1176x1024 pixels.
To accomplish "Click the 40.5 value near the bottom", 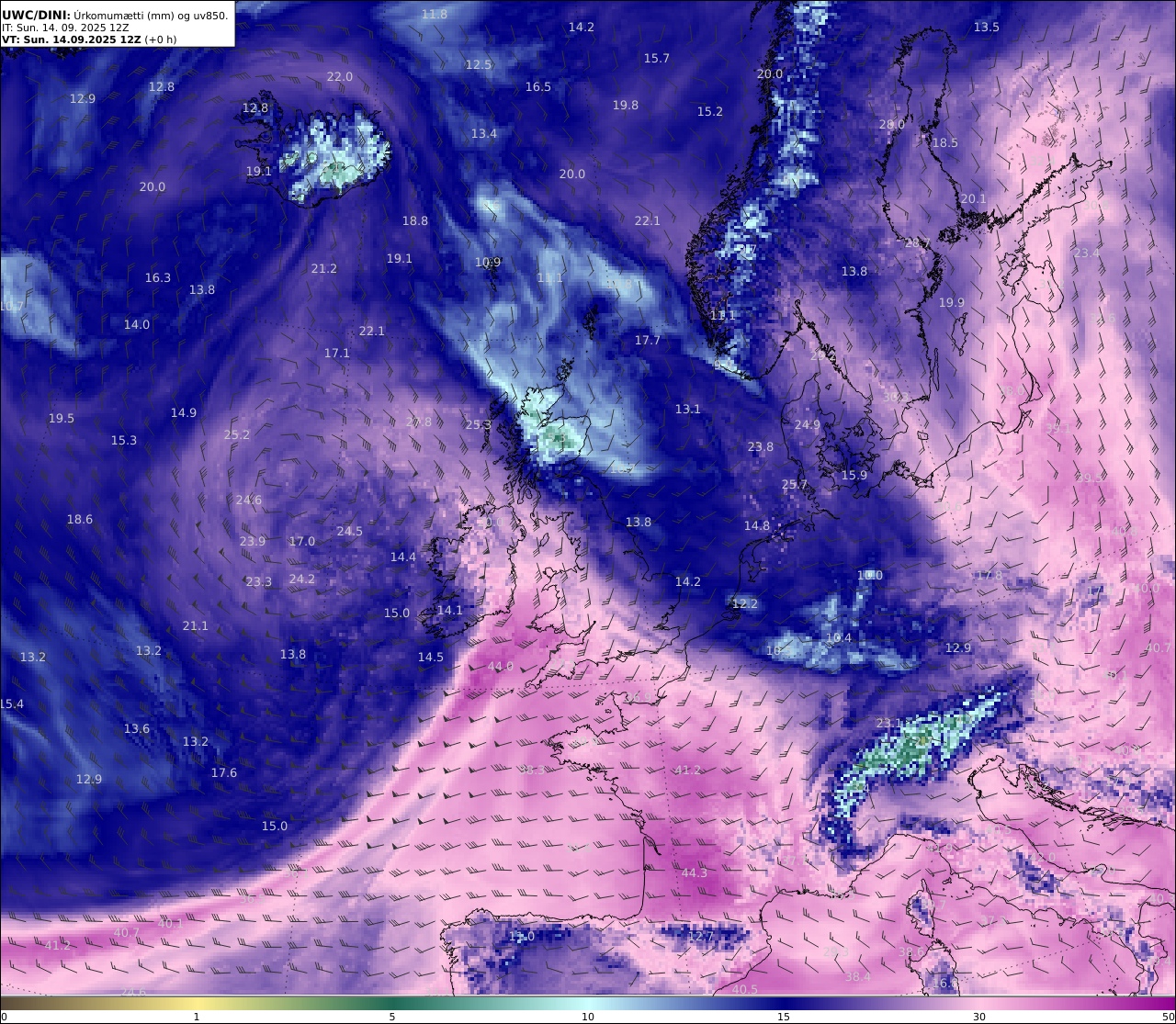I will click(745, 989).
